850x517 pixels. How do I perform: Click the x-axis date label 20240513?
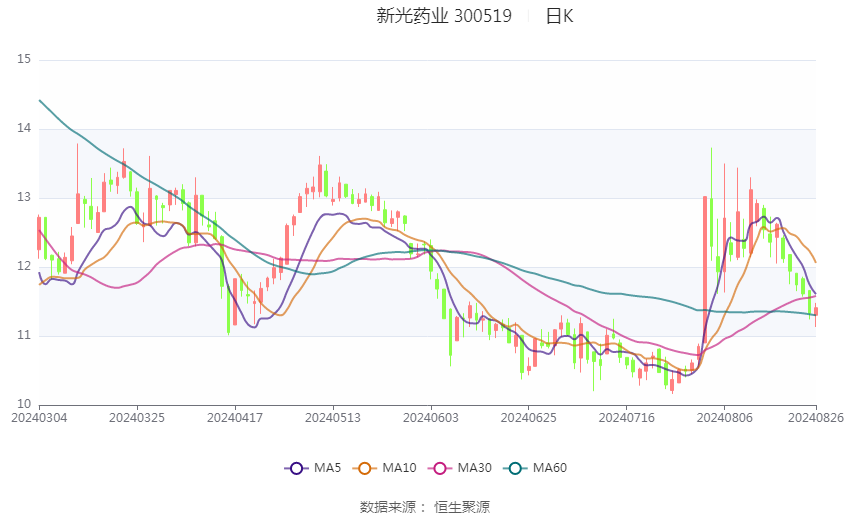[x=333, y=418]
